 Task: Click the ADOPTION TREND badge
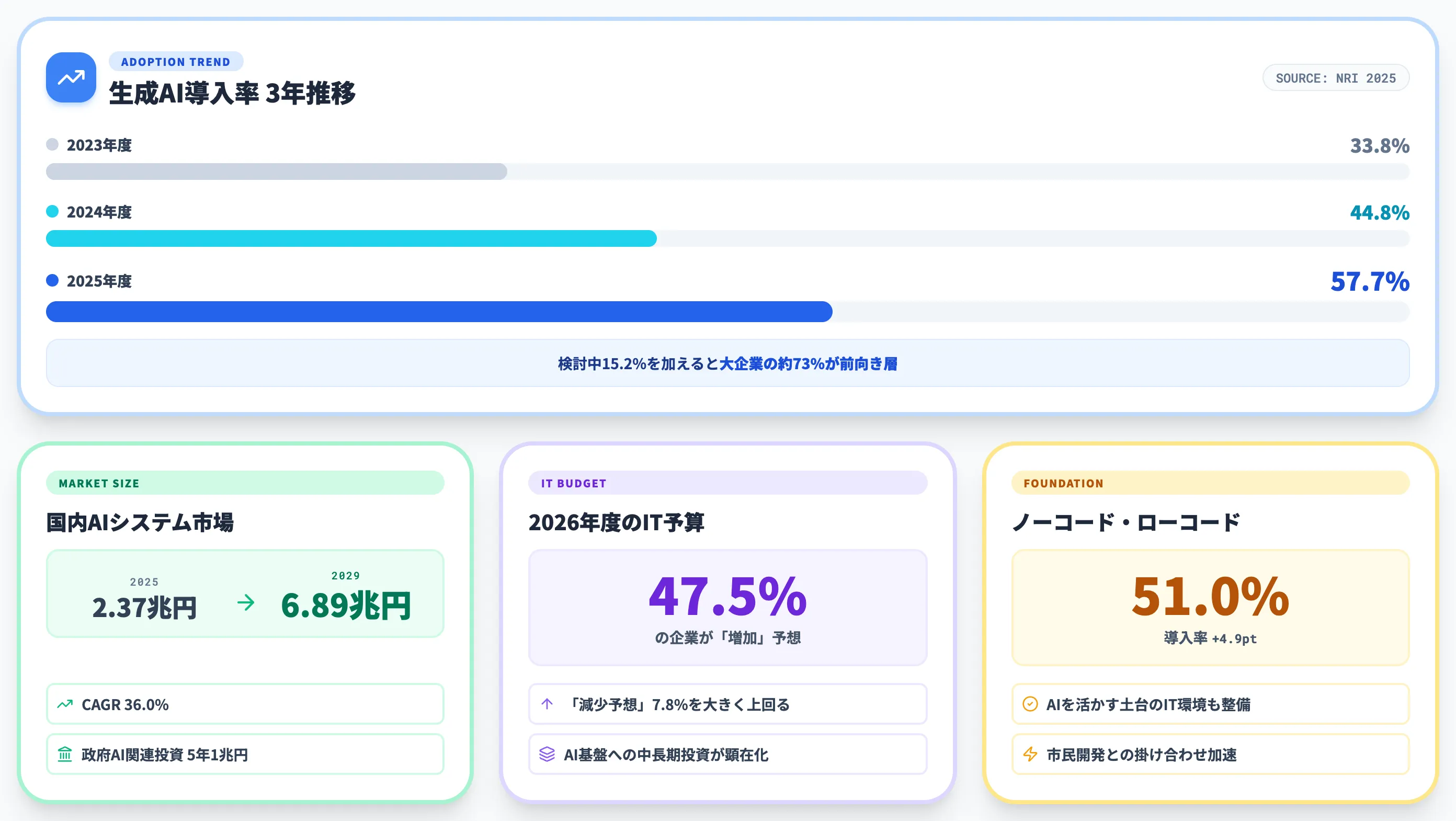(x=176, y=62)
